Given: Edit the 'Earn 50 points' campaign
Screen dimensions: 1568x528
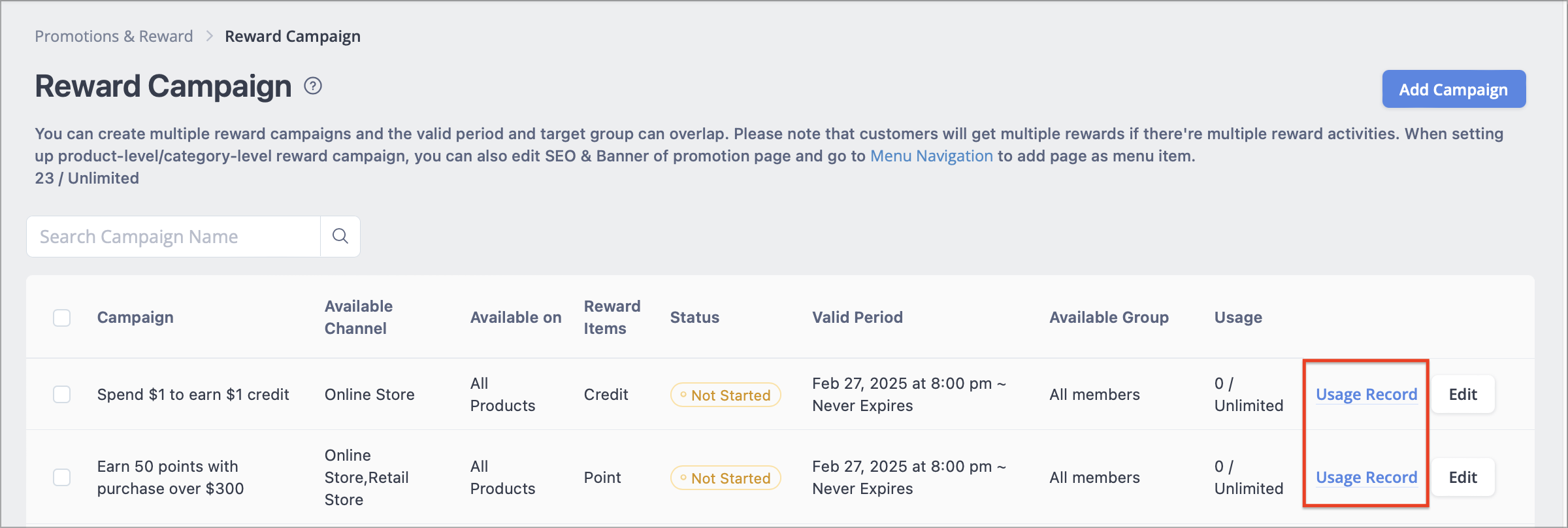Looking at the screenshot, I should [1462, 478].
